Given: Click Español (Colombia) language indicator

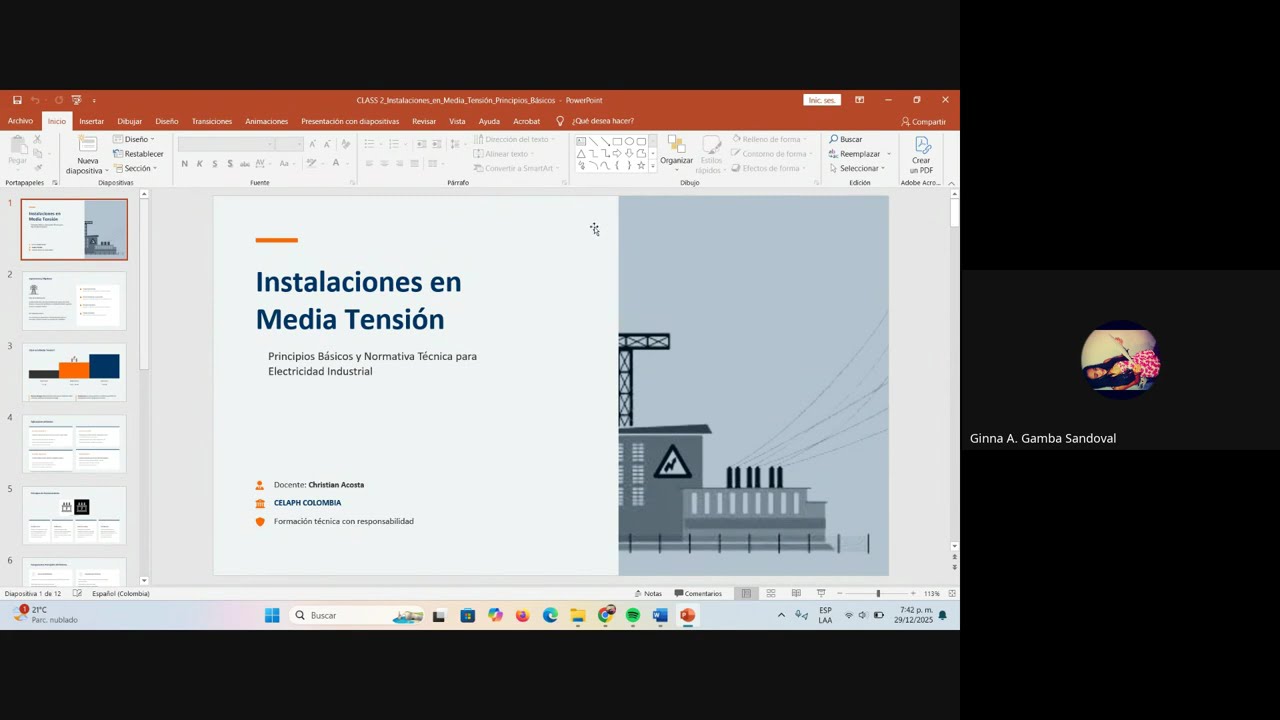Looking at the screenshot, I should point(120,593).
